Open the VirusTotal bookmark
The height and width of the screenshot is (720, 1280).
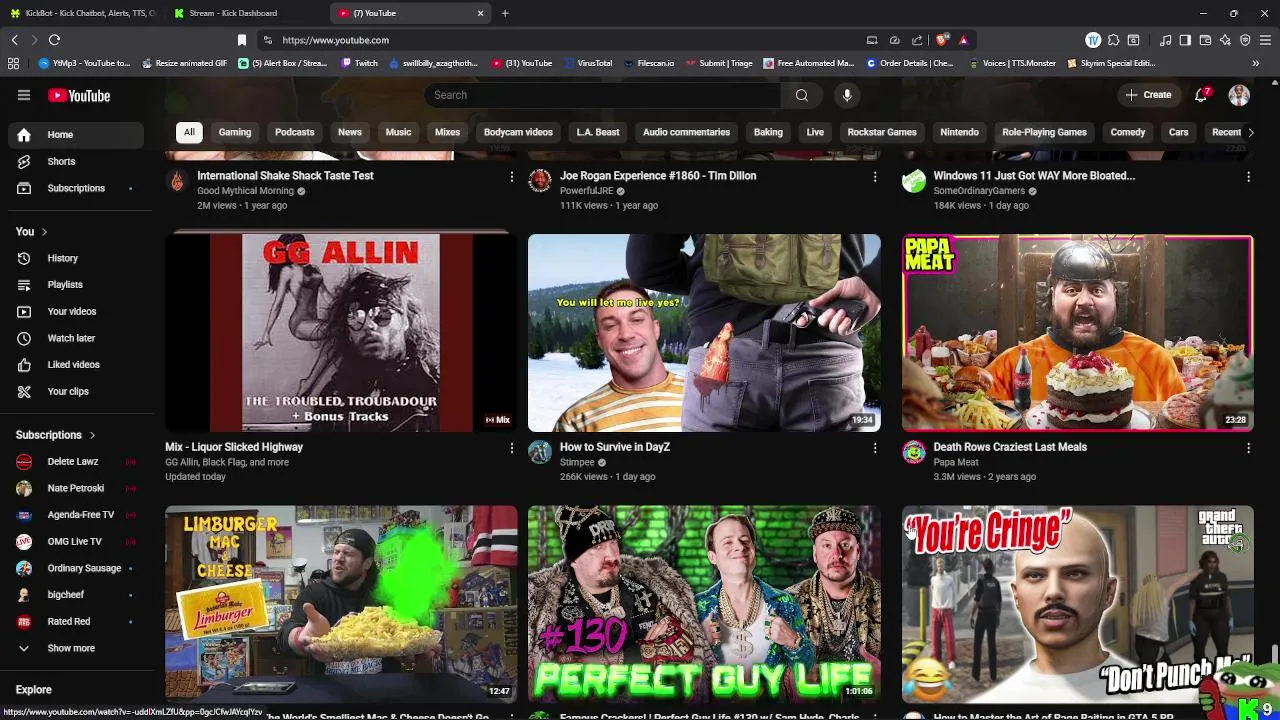point(587,63)
